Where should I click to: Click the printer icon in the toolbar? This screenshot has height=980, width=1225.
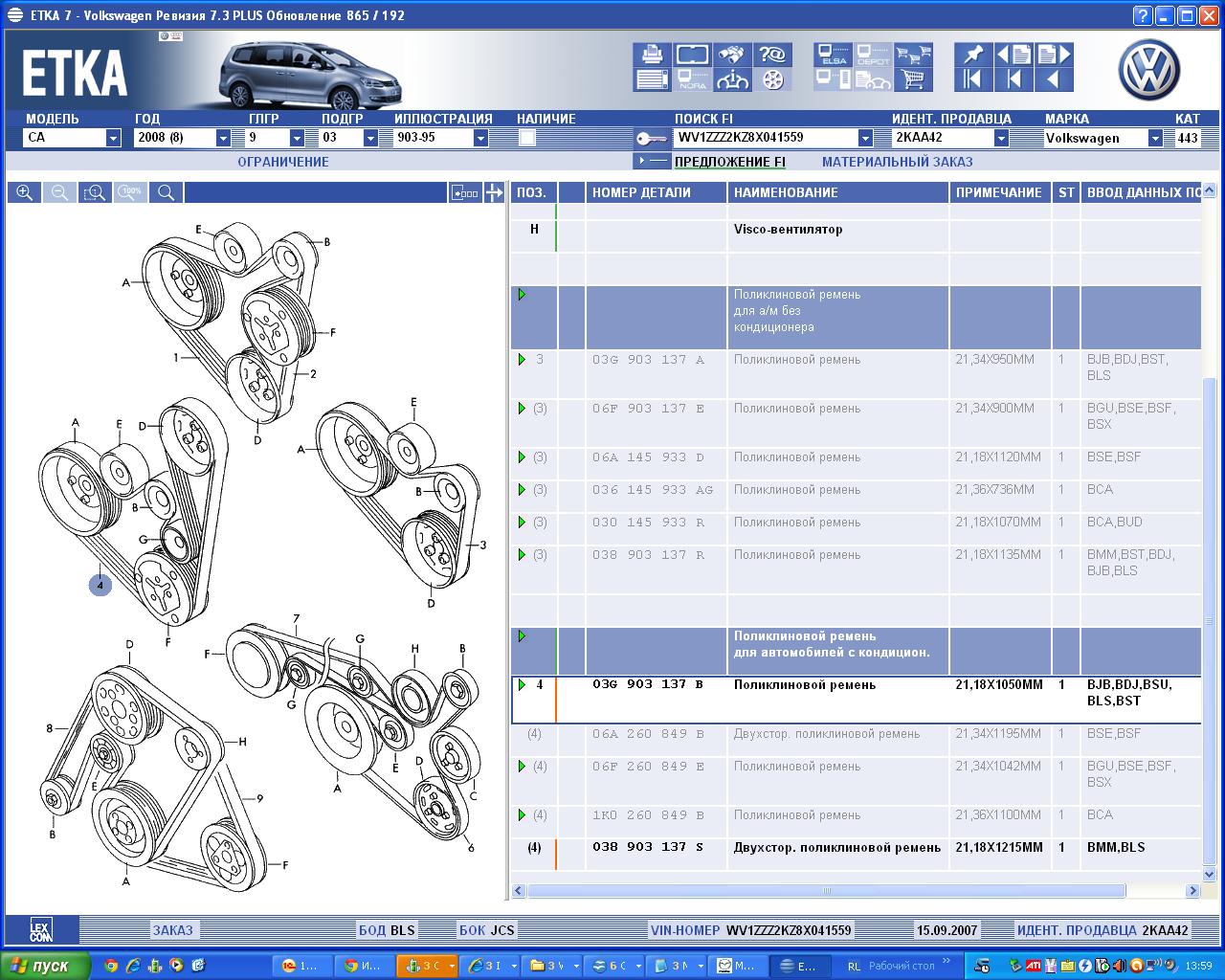pyautogui.click(x=652, y=55)
